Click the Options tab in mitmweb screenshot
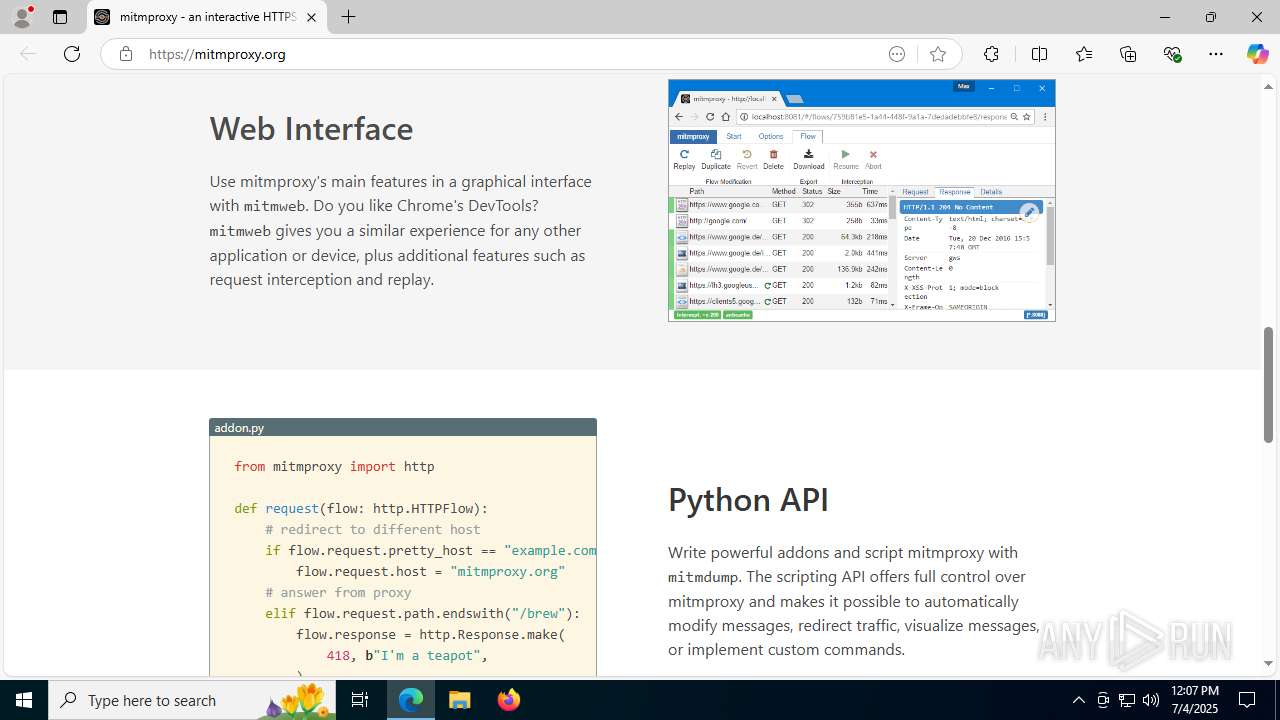 pyautogui.click(x=770, y=136)
